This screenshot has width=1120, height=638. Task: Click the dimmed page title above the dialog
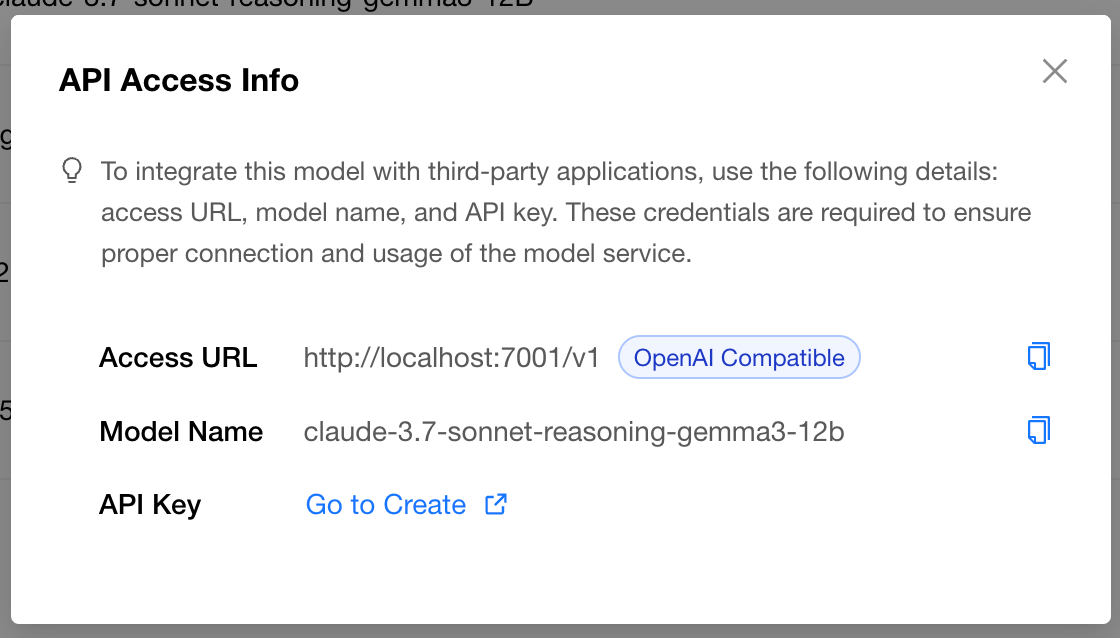pos(266,5)
